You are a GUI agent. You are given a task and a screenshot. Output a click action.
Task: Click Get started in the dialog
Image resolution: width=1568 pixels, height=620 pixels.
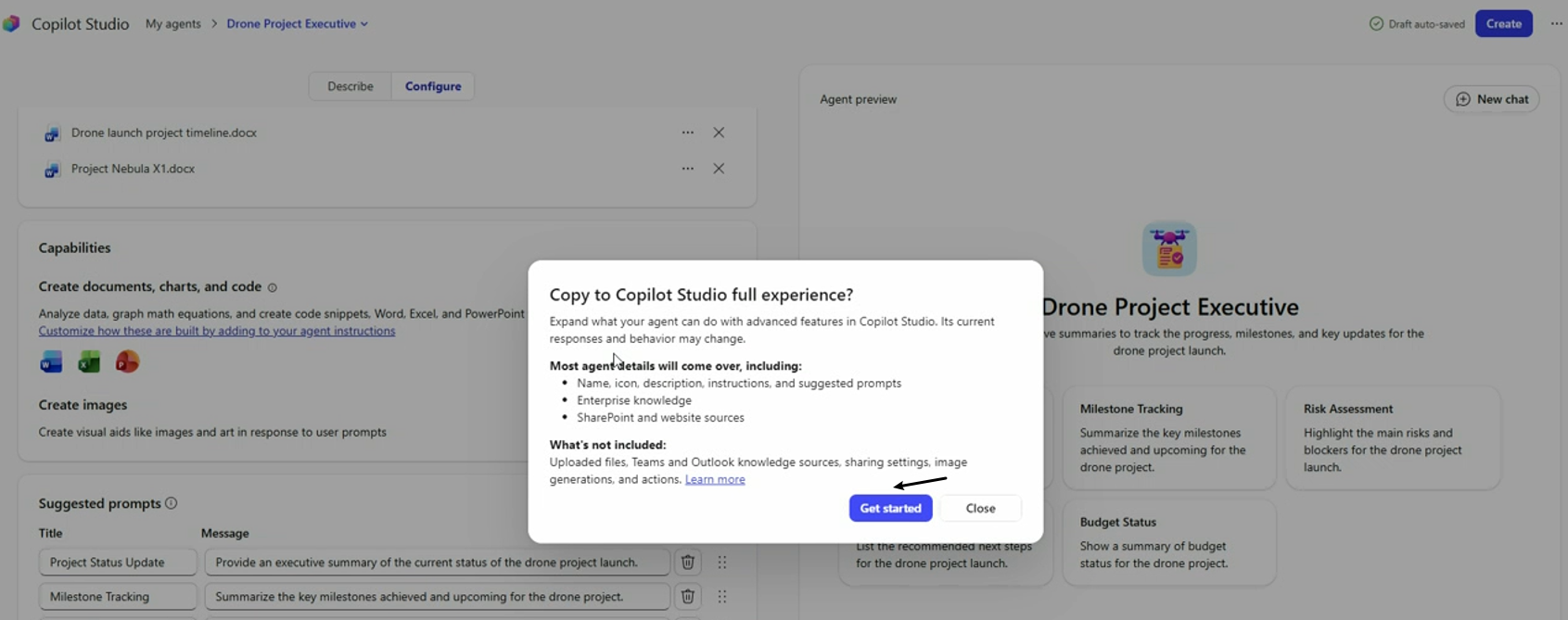point(890,508)
